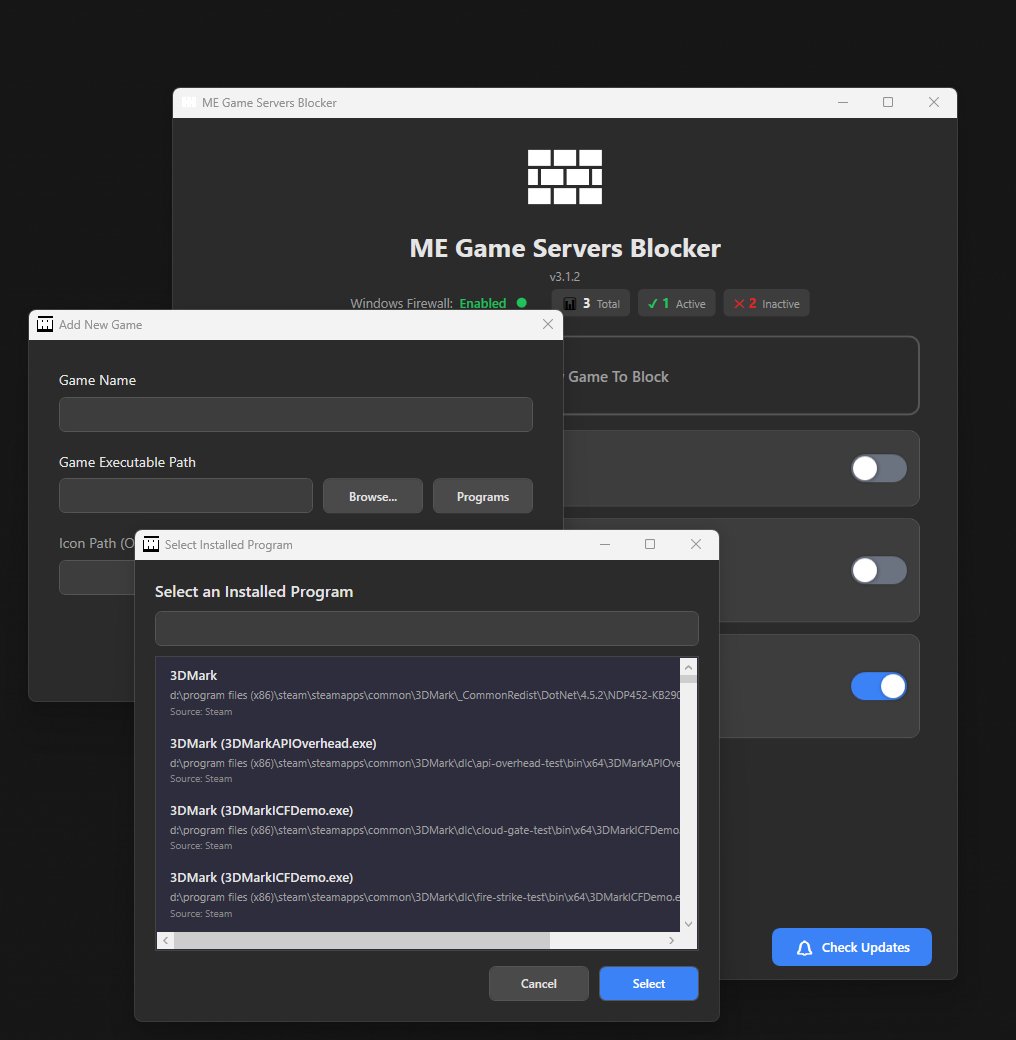
Task: Maximize the Select Installed Program window
Action: pyautogui.click(x=650, y=544)
